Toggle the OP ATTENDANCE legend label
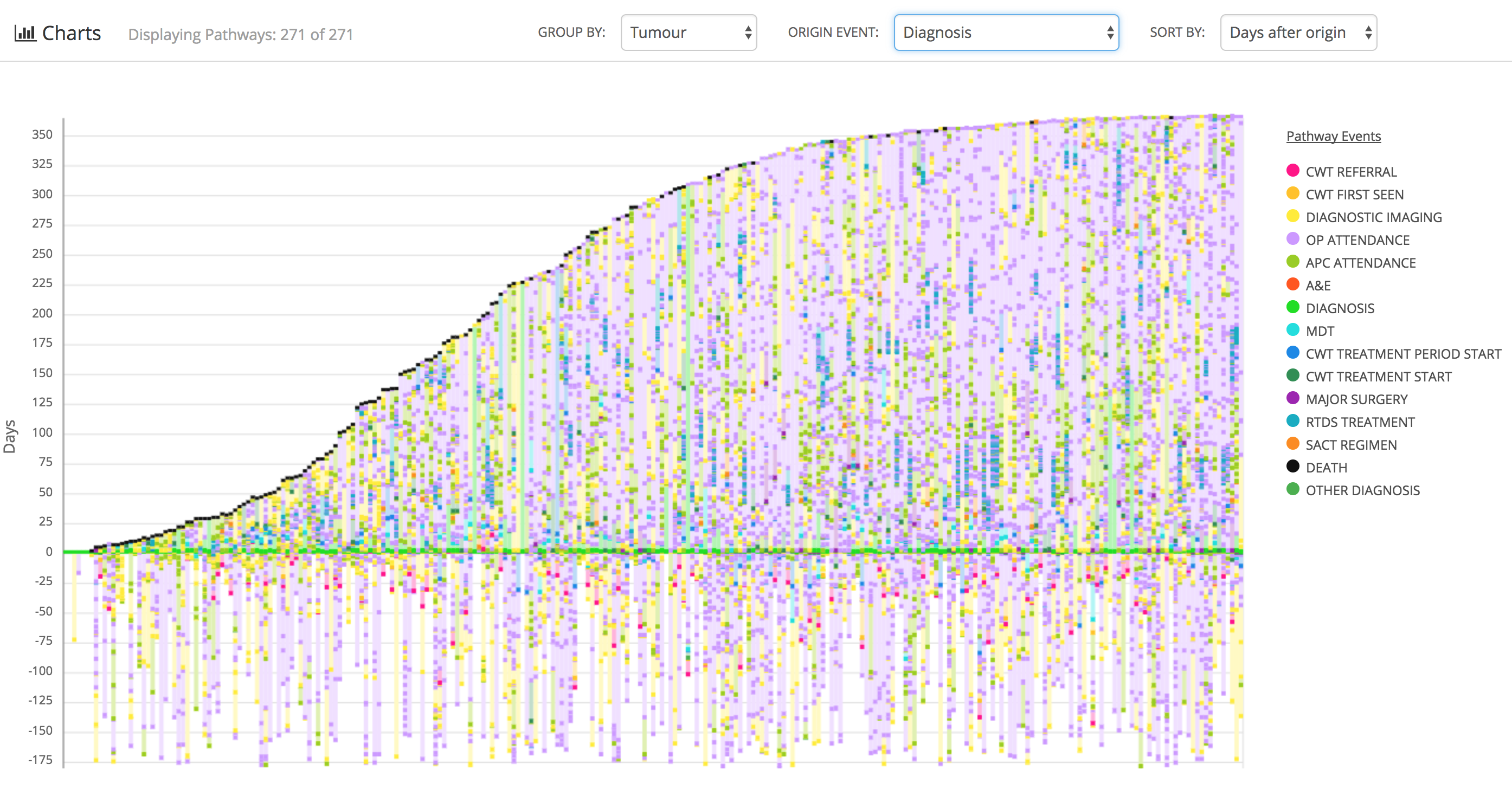The image size is (1512, 803). 1357,241
